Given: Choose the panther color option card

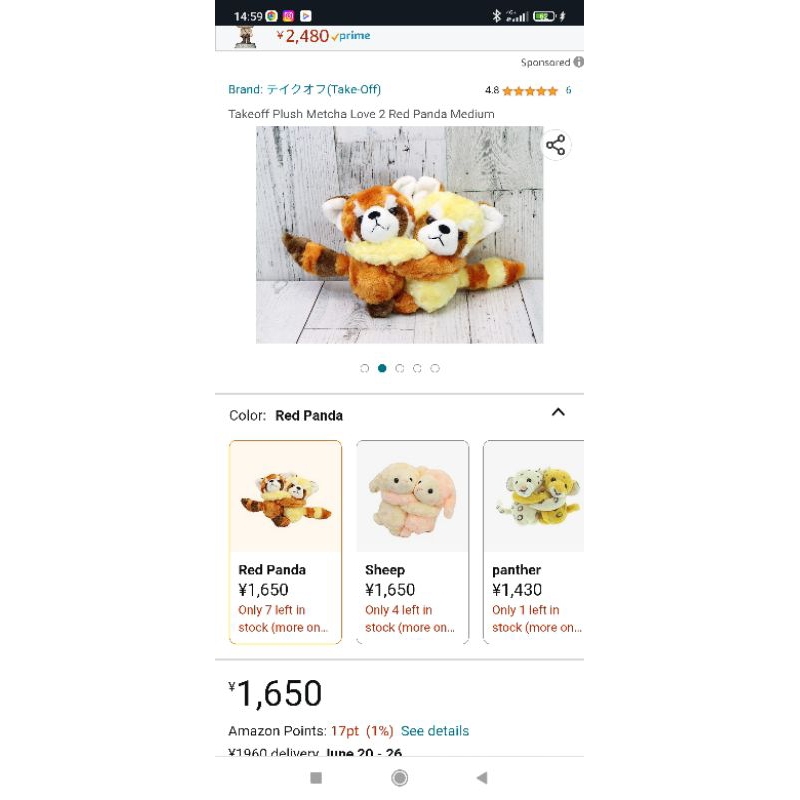Looking at the screenshot, I should (534, 542).
